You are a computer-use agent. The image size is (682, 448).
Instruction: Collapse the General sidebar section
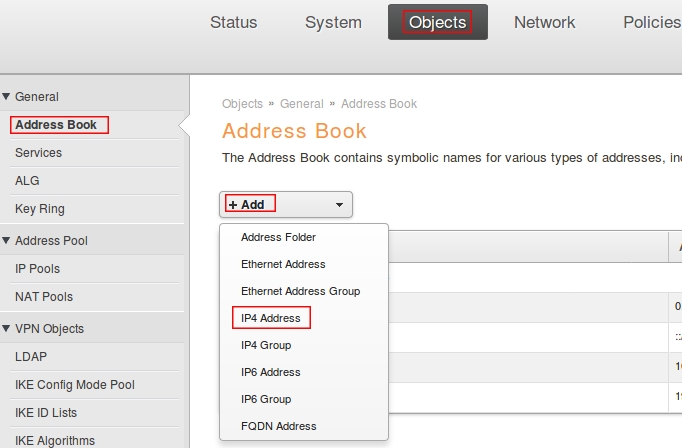pos(36,97)
